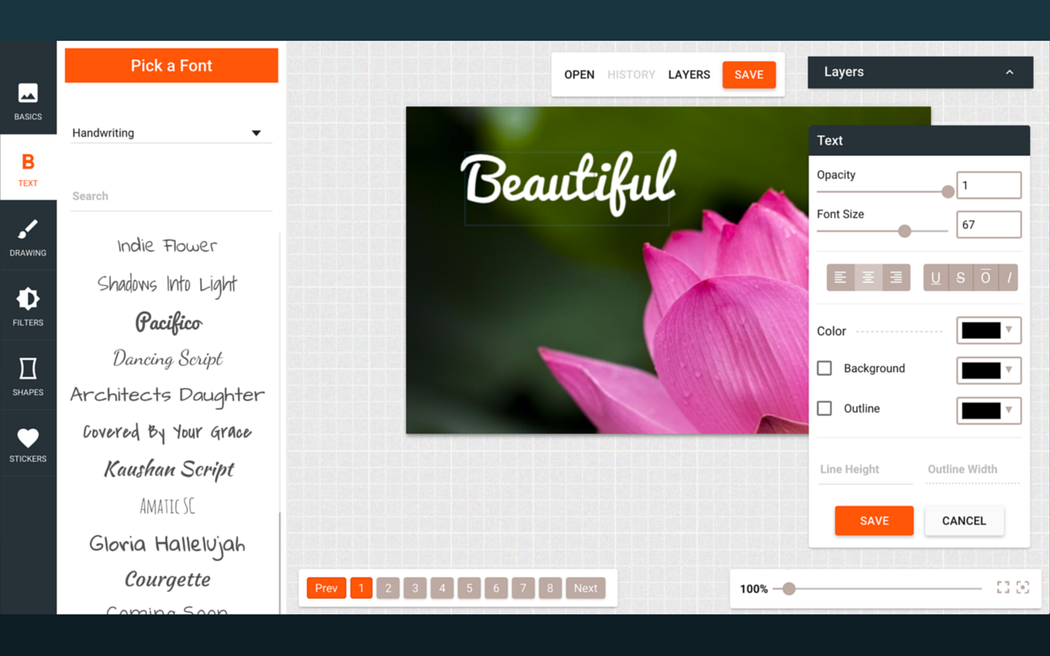Select the Drawing brush tool

[x=28, y=238]
